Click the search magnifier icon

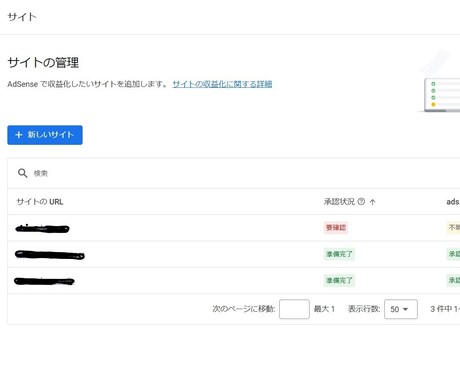(23, 173)
